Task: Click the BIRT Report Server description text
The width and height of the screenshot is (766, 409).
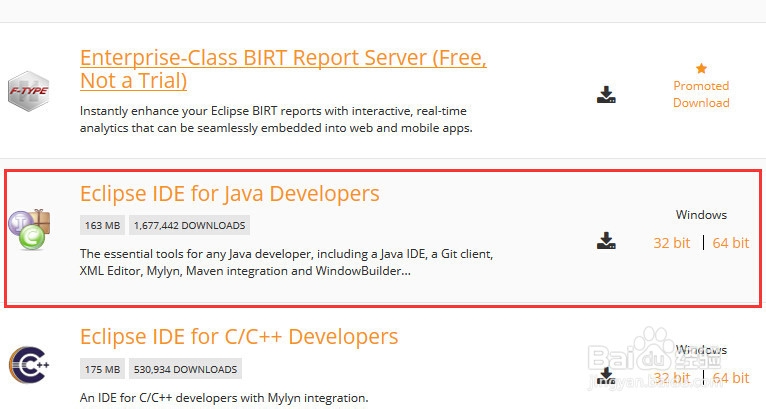Action: pos(277,119)
